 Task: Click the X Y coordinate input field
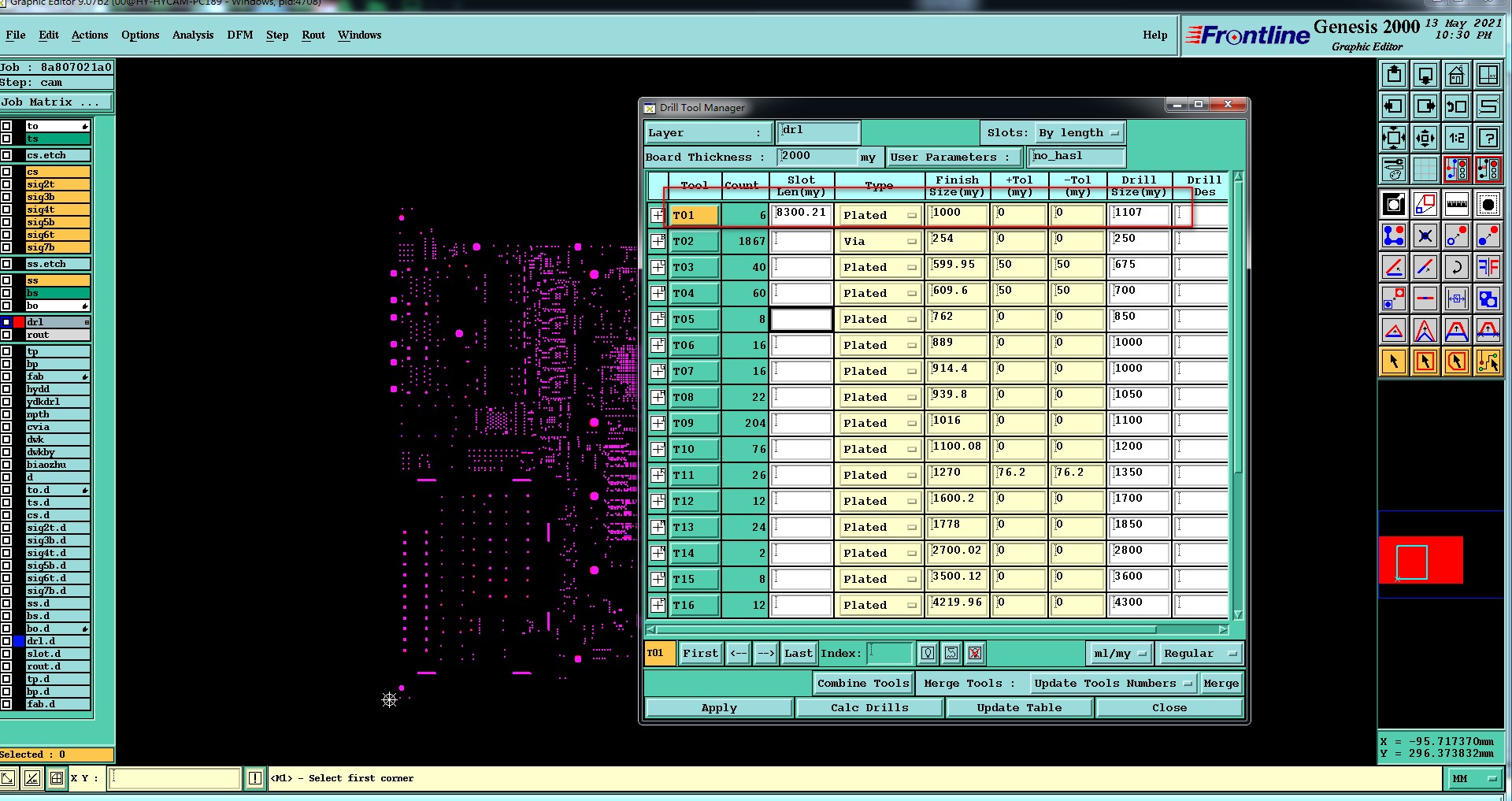tap(175, 778)
